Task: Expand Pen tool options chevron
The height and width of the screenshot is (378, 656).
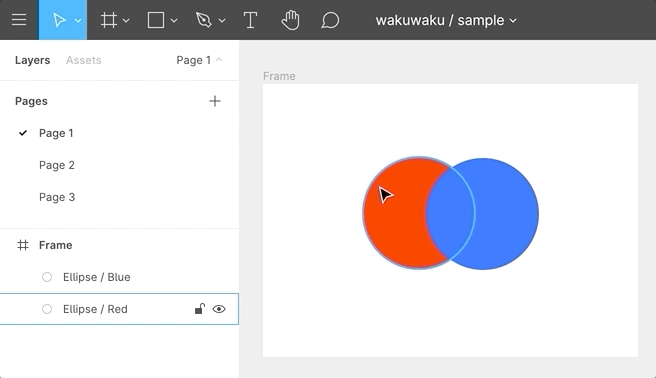Action: tap(222, 20)
